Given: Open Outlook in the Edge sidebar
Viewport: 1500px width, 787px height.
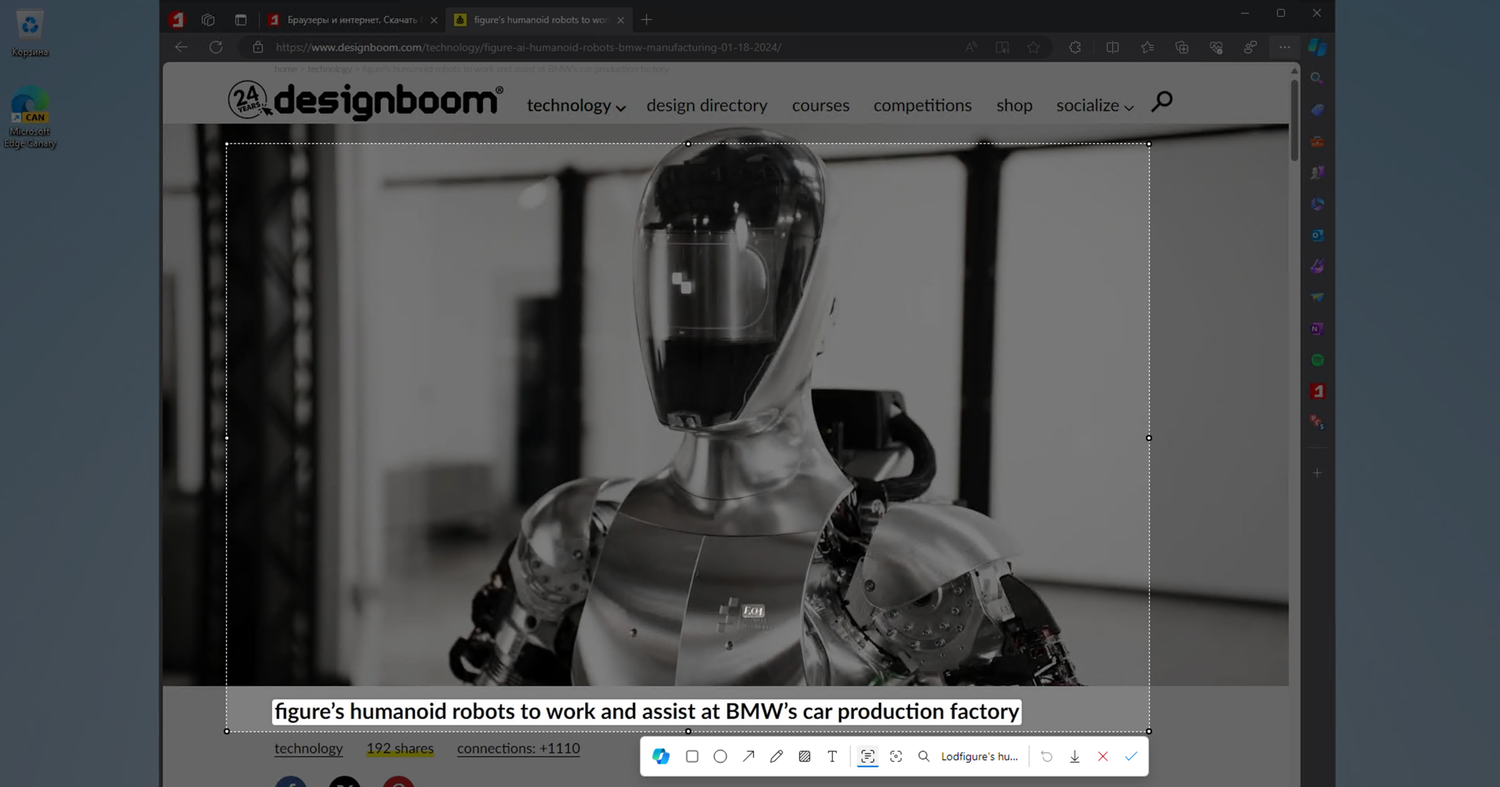Looking at the screenshot, I should [x=1317, y=235].
